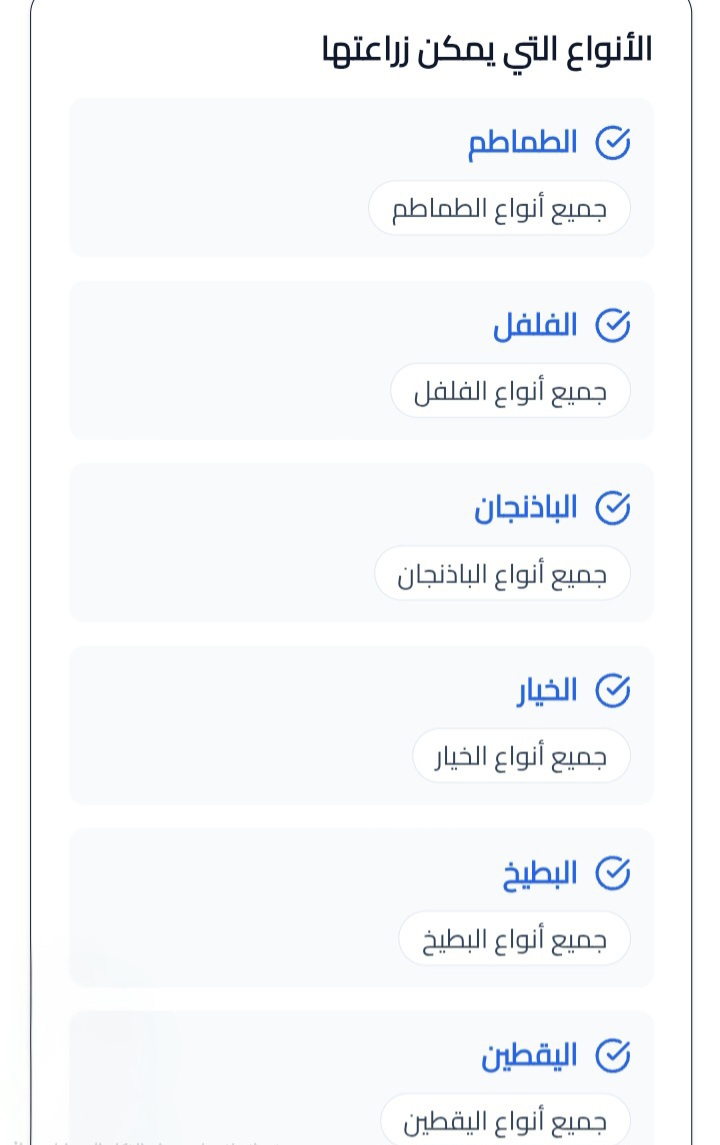This screenshot has width=720, height=1145.
Task: Click the checkmark icon beside الباذنجان
Action: (x=612, y=508)
